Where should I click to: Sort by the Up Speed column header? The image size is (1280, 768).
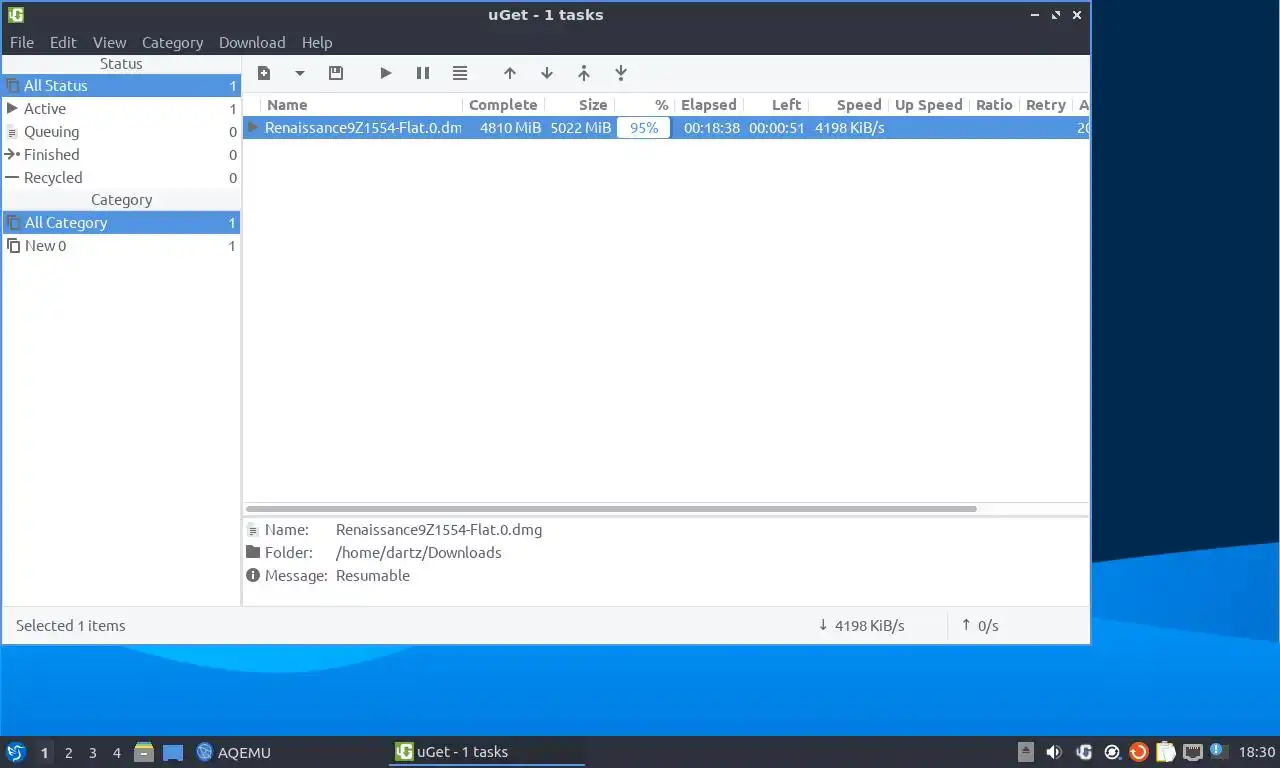(929, 105)
